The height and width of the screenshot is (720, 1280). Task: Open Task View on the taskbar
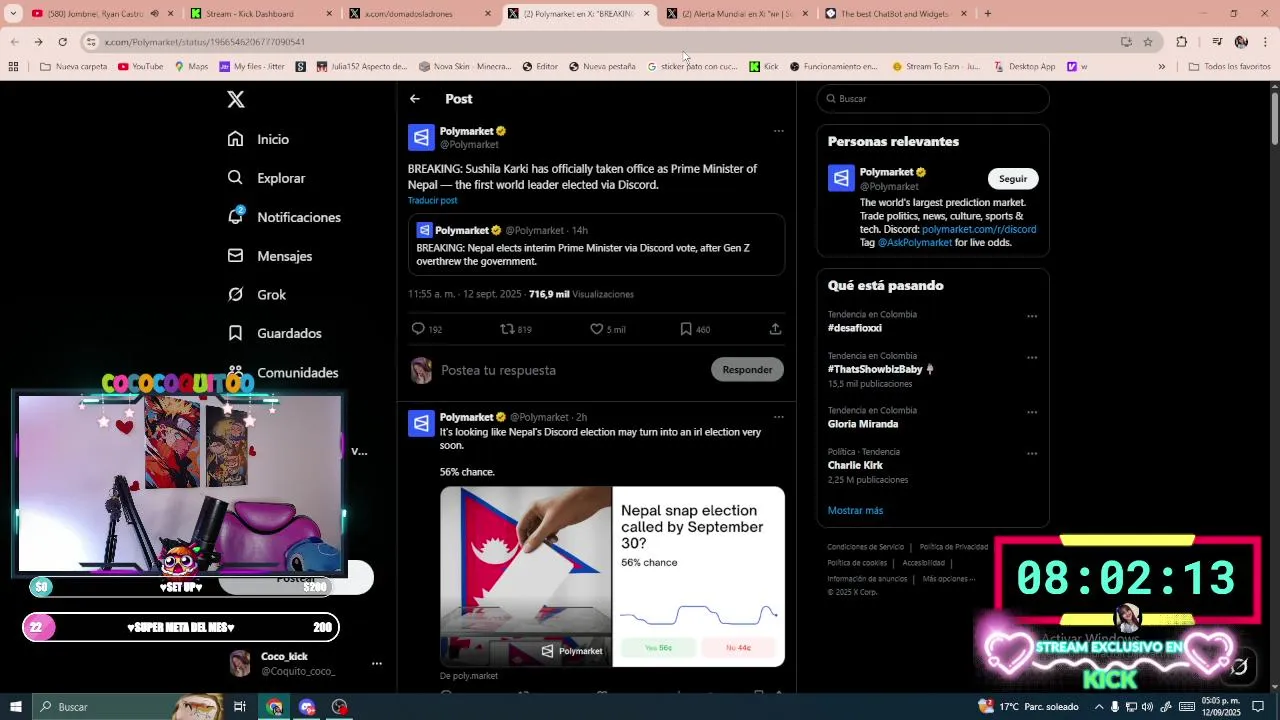point(240,707)
